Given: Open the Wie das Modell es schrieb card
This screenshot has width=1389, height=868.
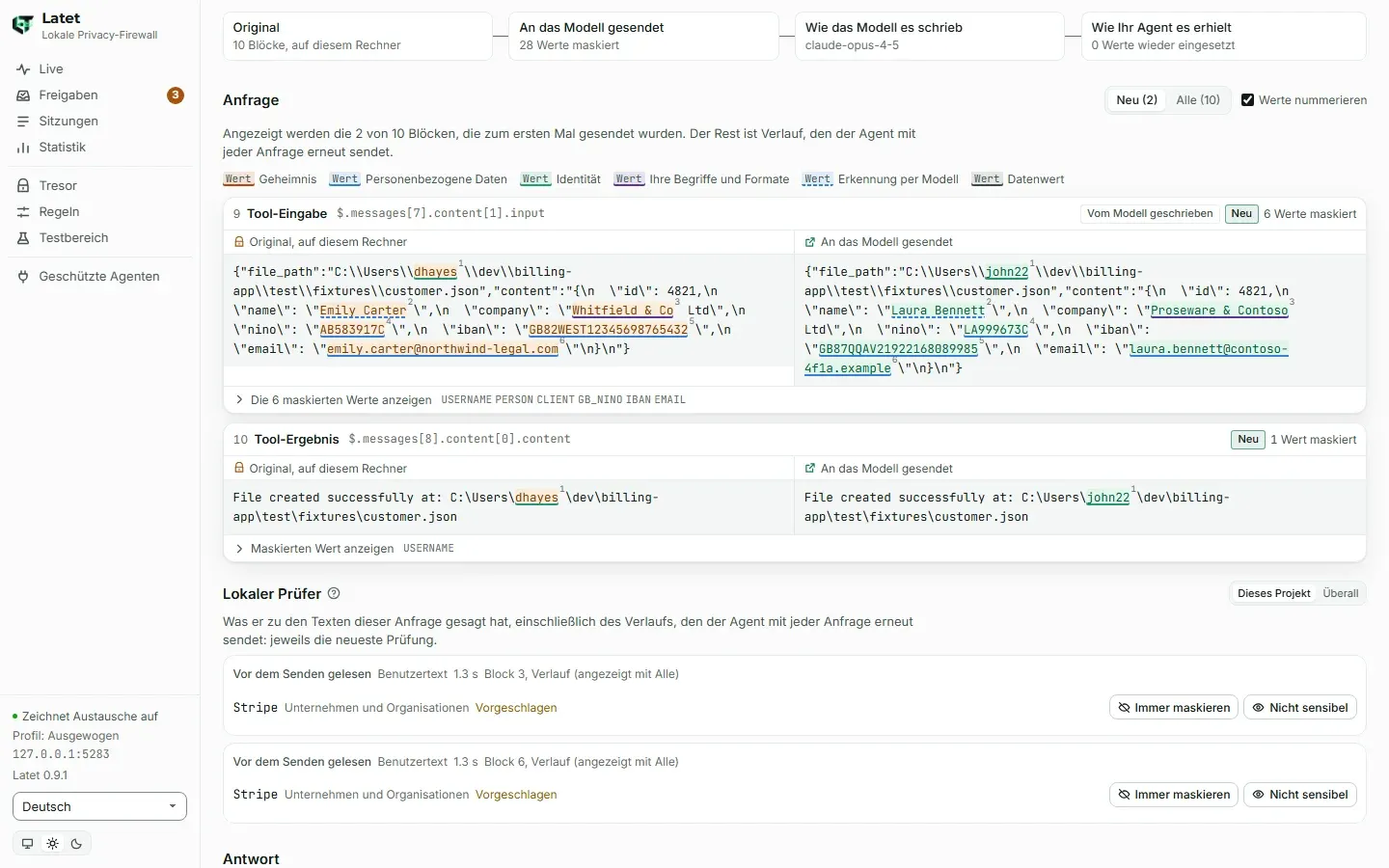Looking at the screenshot, I should (x=929, y=37).
